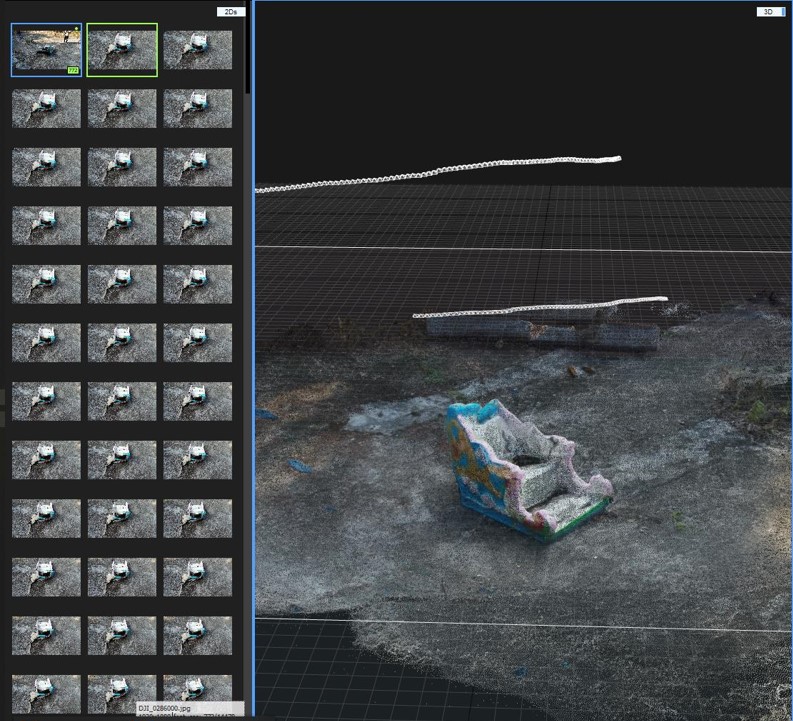
Task: Click the green dot marker on first thumbnail
Action: click(77, 28)
